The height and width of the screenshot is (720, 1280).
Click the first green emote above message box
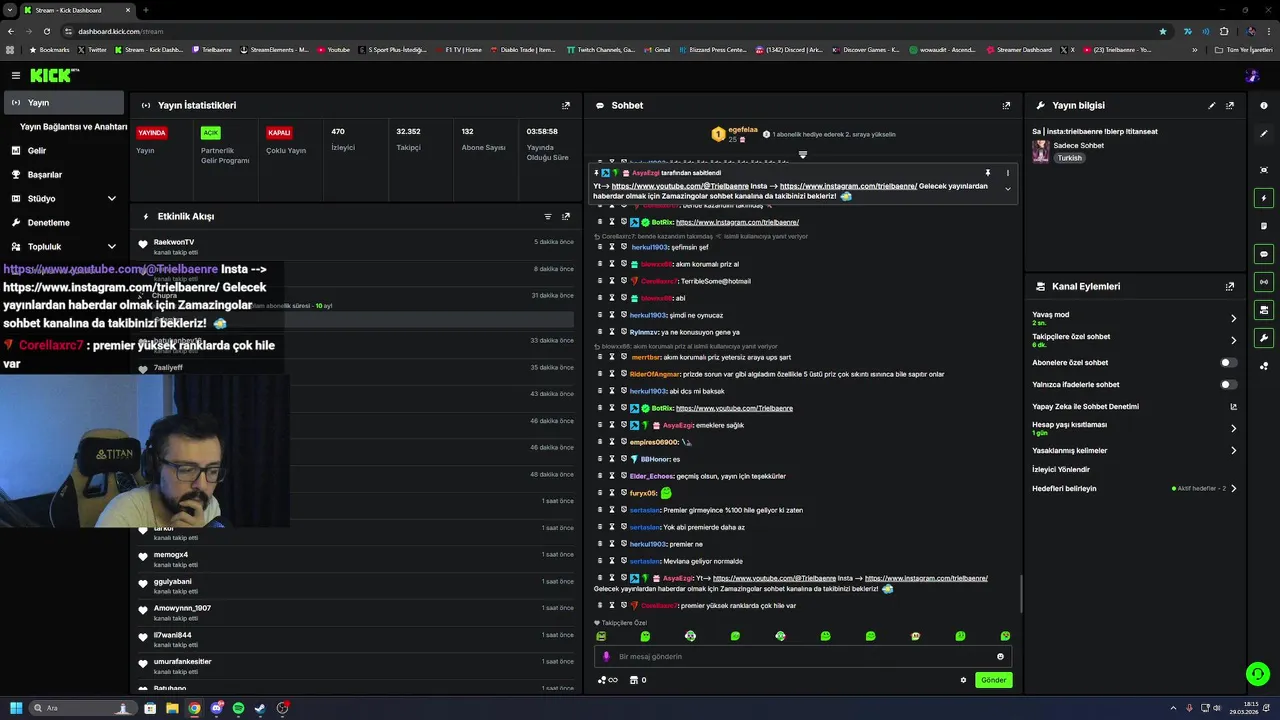[601, 636]
